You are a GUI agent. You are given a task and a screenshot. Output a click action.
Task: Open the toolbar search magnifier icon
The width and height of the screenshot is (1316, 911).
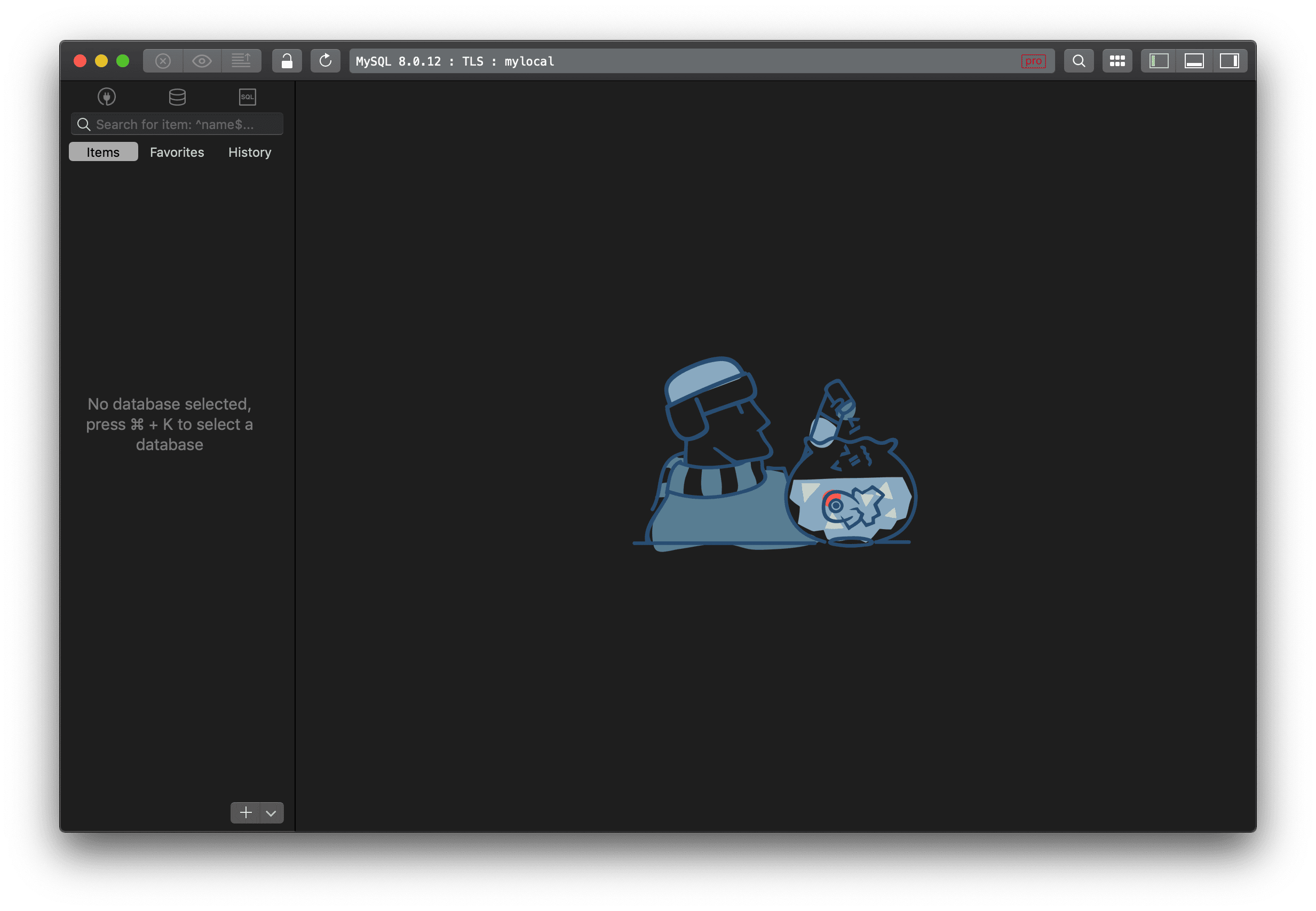pyautogui.click(x=1079, y=61)
